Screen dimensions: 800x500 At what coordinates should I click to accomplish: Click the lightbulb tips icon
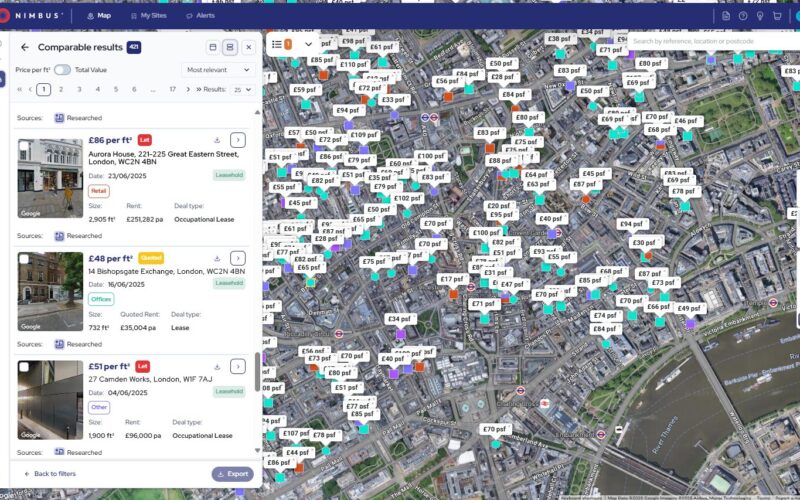760,16
